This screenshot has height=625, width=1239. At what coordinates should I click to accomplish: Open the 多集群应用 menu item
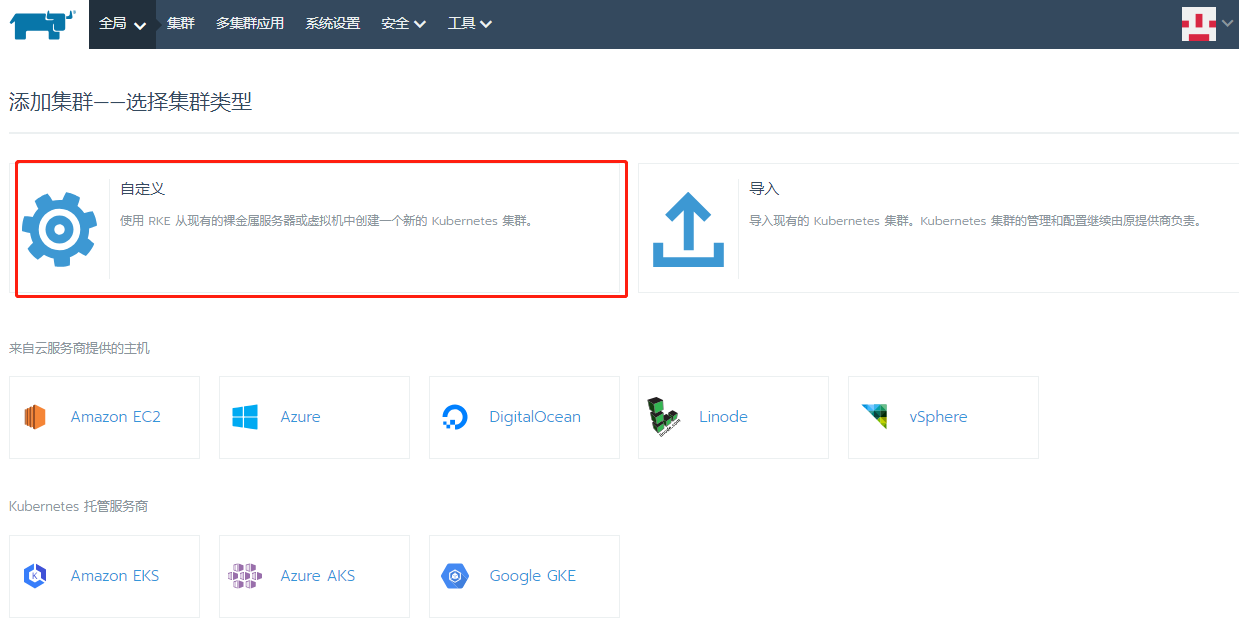(x=250, y=24)
